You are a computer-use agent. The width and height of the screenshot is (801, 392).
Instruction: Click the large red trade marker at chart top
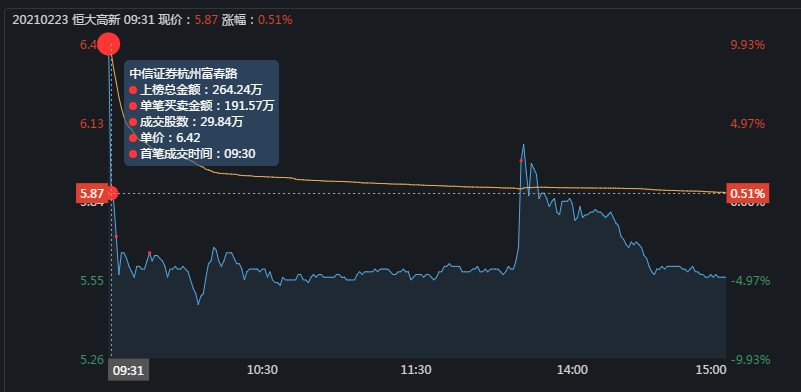coord(109,44)
